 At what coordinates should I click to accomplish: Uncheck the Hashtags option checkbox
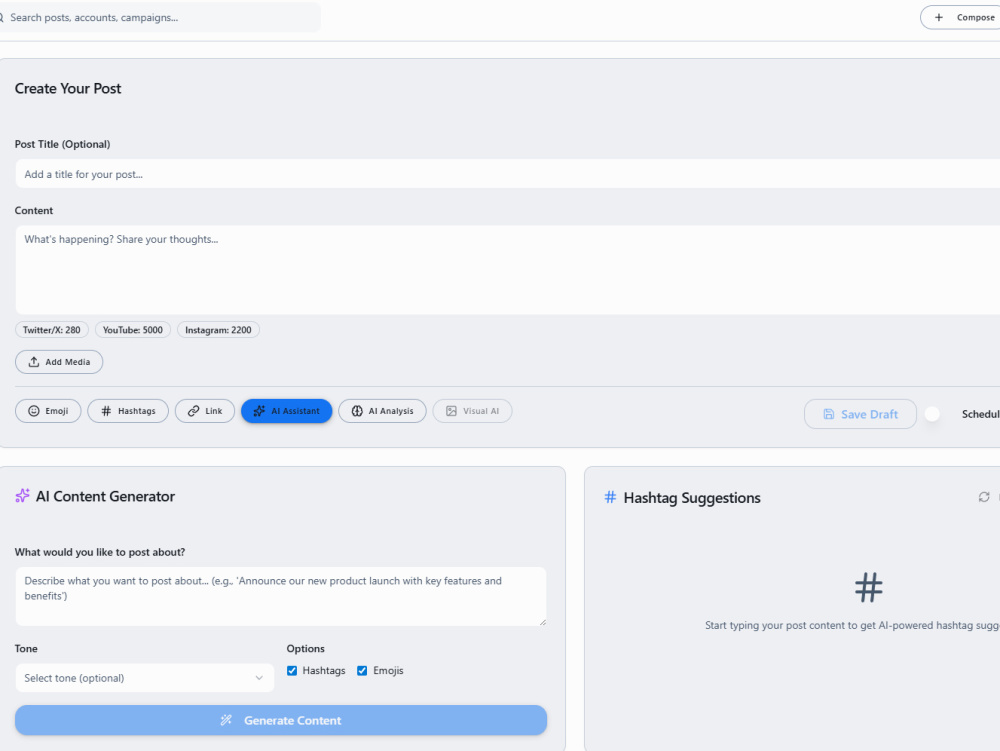292,671
